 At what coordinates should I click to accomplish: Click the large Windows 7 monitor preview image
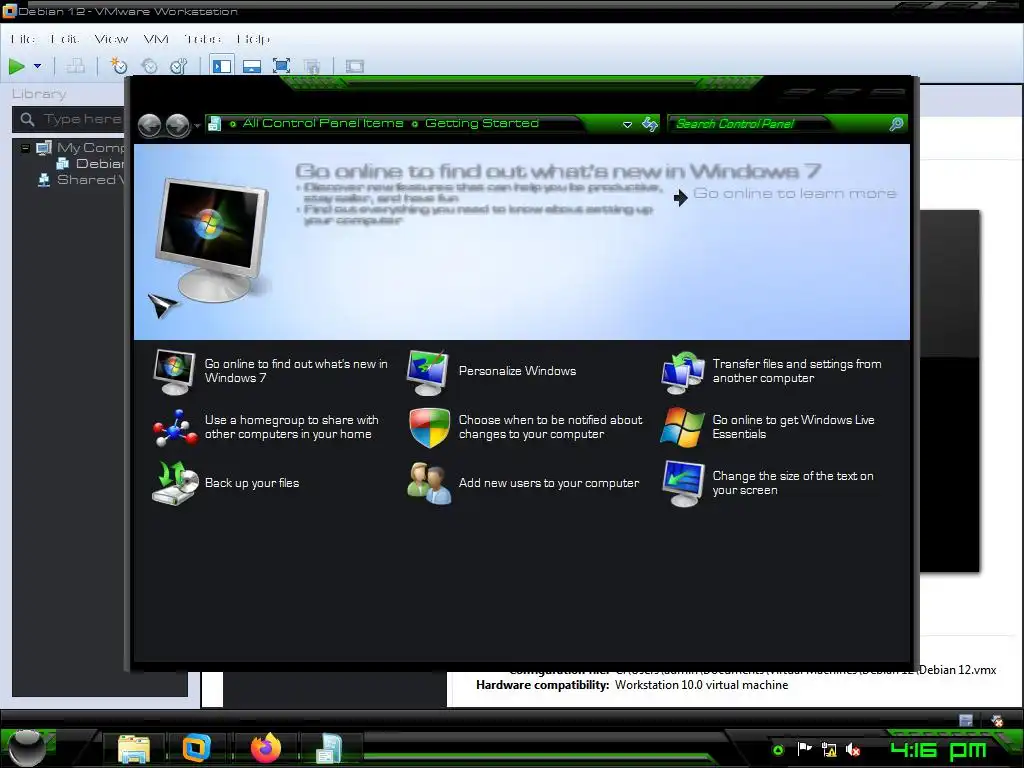click(x=213, y=240)
